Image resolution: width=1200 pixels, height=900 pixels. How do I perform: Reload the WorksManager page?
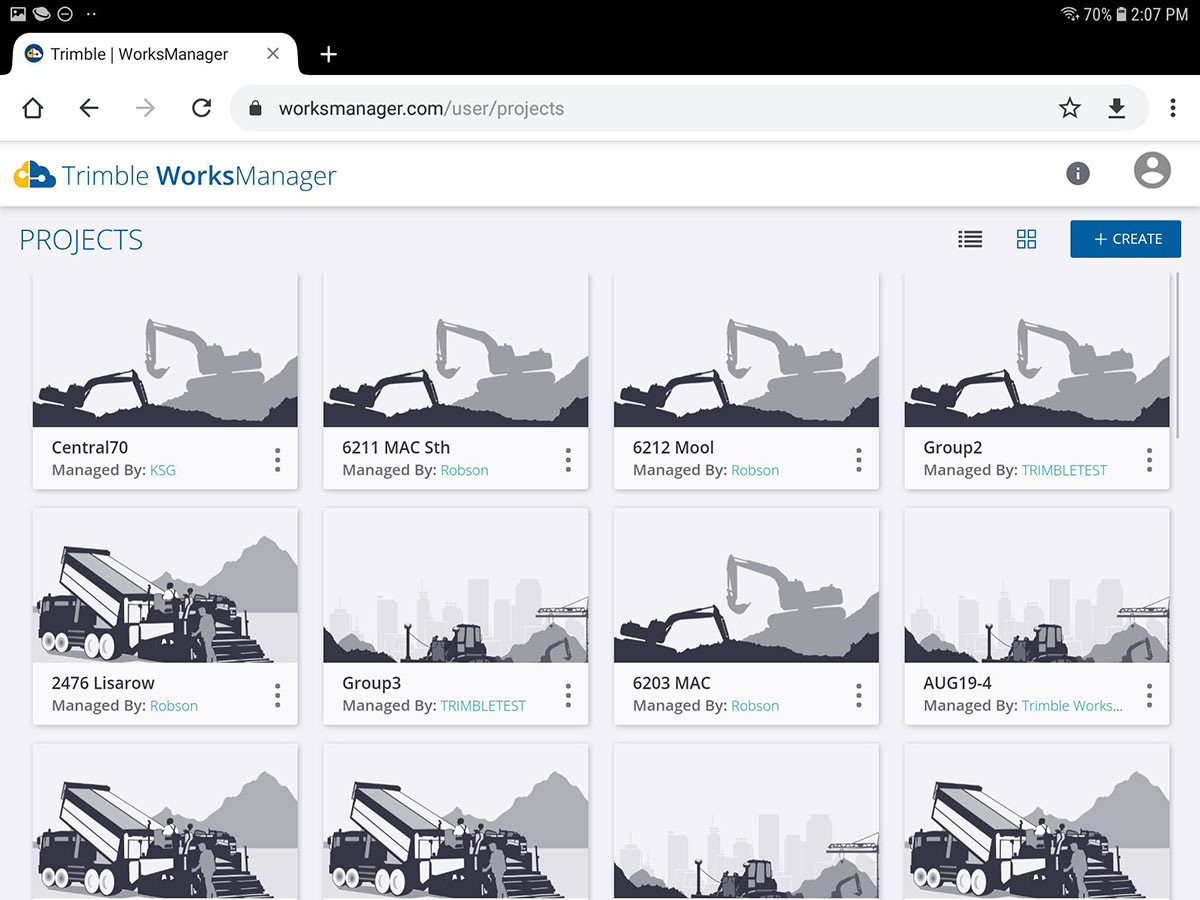tap(201, 107)
